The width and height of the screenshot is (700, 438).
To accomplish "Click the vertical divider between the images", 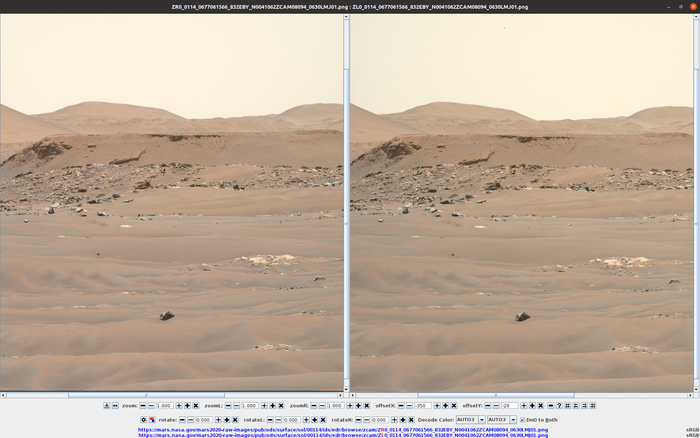I will click(x=347, y=200).
